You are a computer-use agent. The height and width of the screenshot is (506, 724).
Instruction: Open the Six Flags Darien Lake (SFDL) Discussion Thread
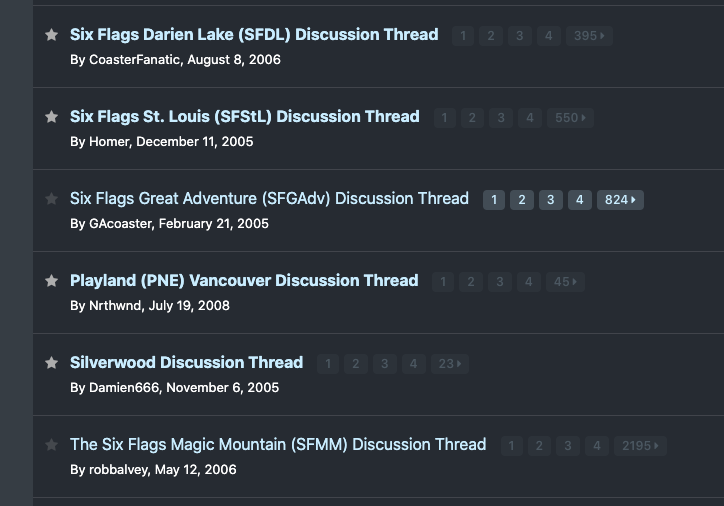(254, 35)
